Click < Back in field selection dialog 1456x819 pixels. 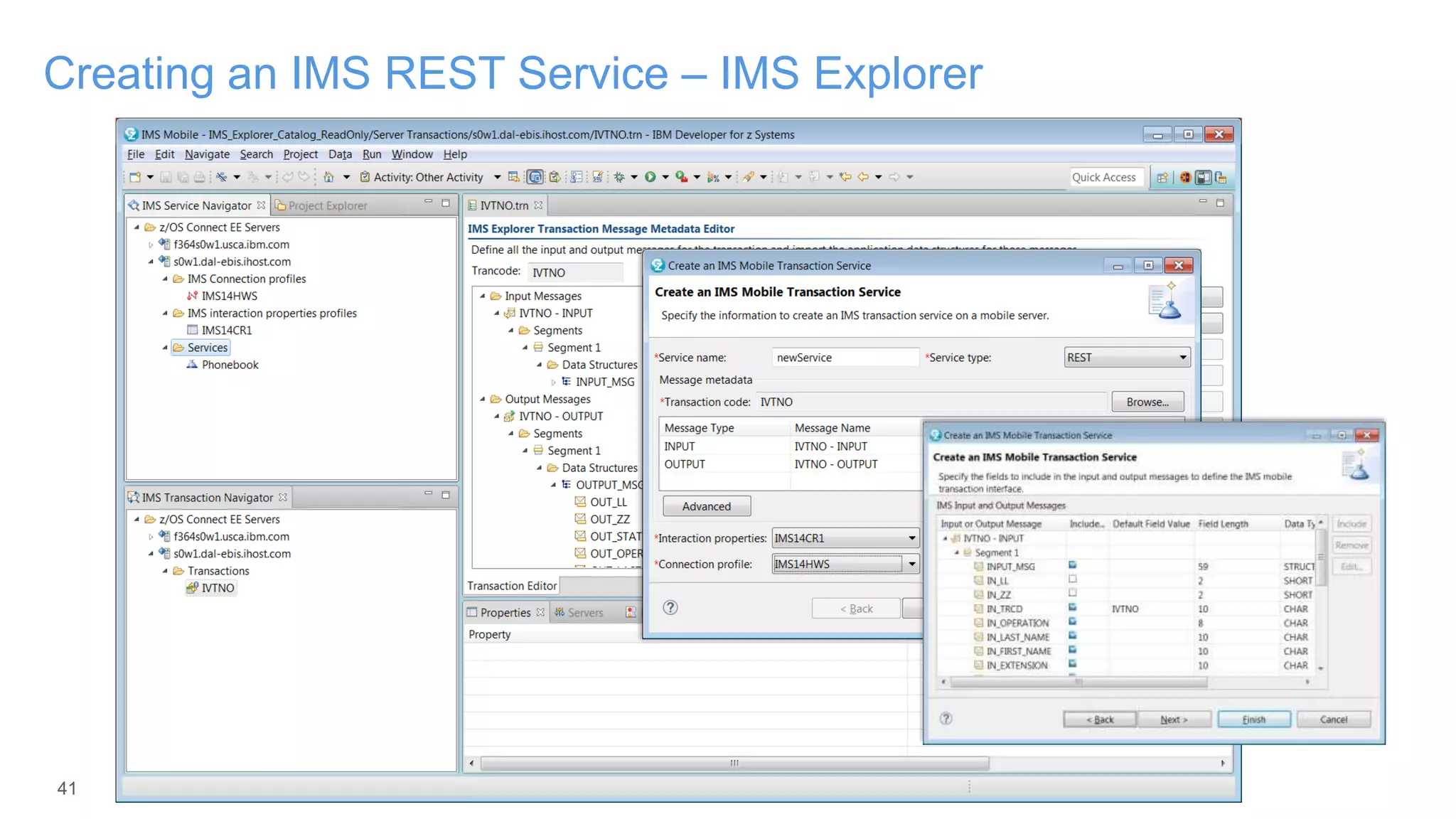click(1099, 719)
